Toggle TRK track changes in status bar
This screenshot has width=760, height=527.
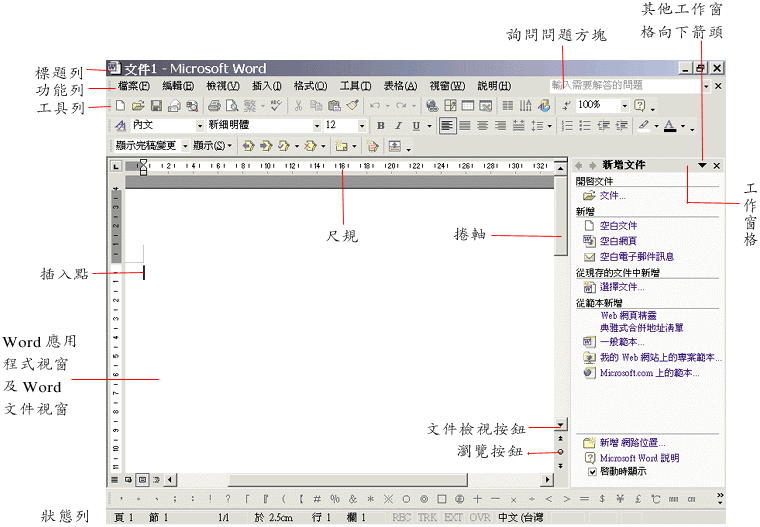pos(427,517)
